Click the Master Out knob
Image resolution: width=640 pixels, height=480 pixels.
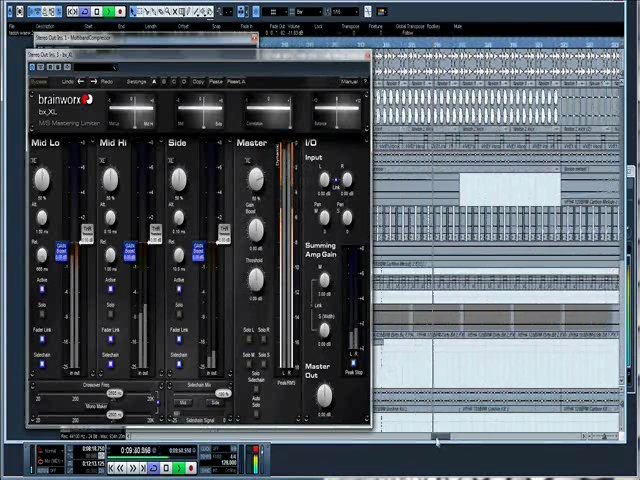[324, 396]
